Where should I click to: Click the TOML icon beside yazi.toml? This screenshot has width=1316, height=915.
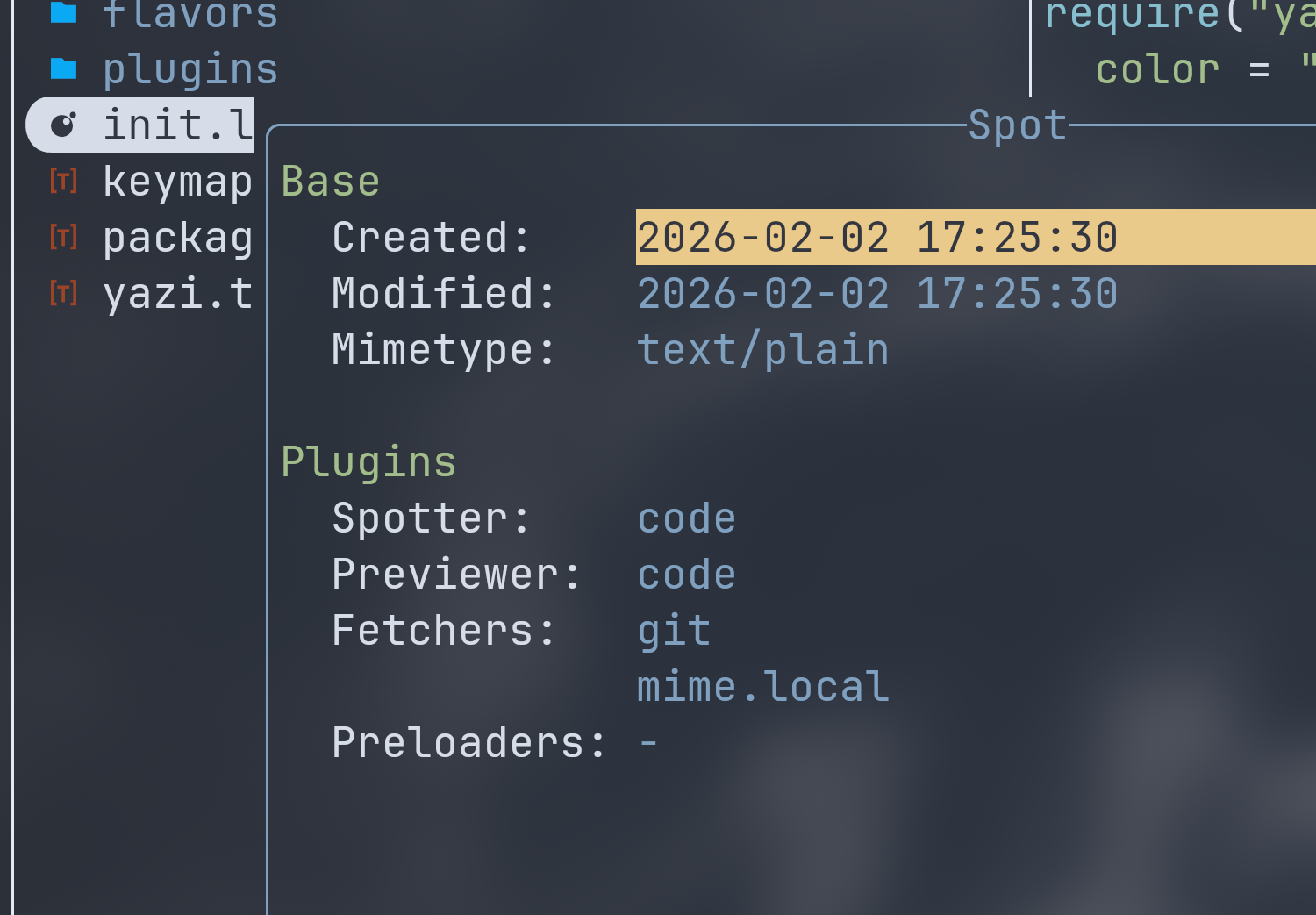click(64, 294)
